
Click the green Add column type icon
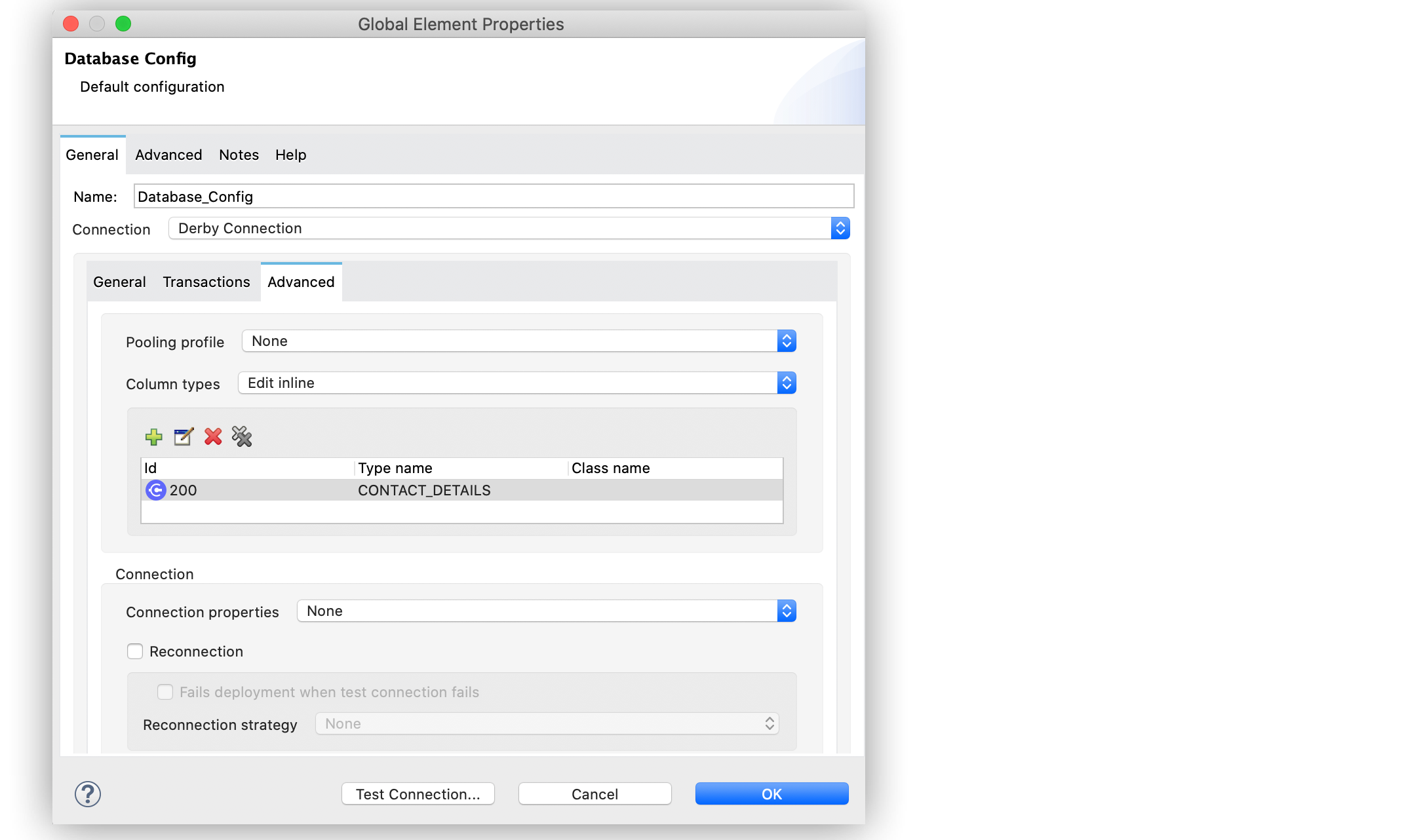(155, 437)
